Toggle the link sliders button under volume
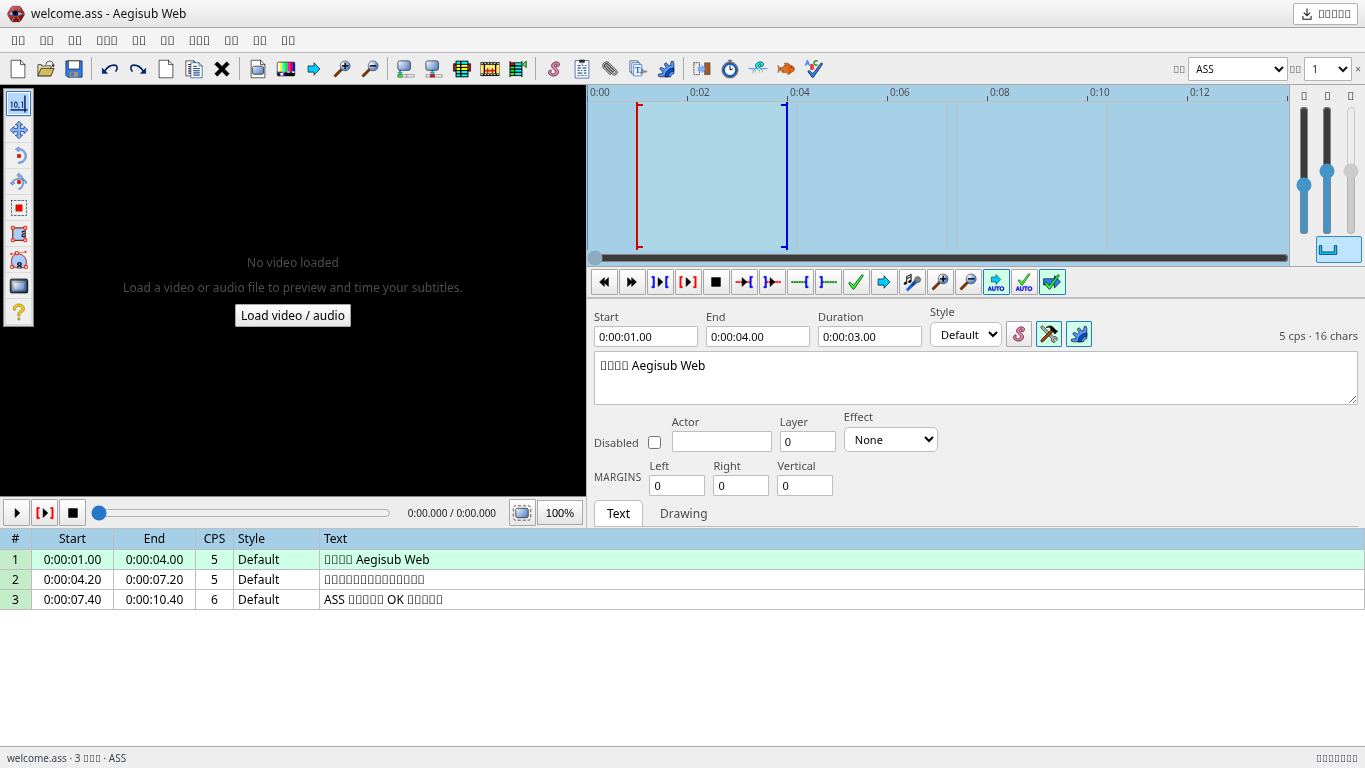 [1338, 249]
